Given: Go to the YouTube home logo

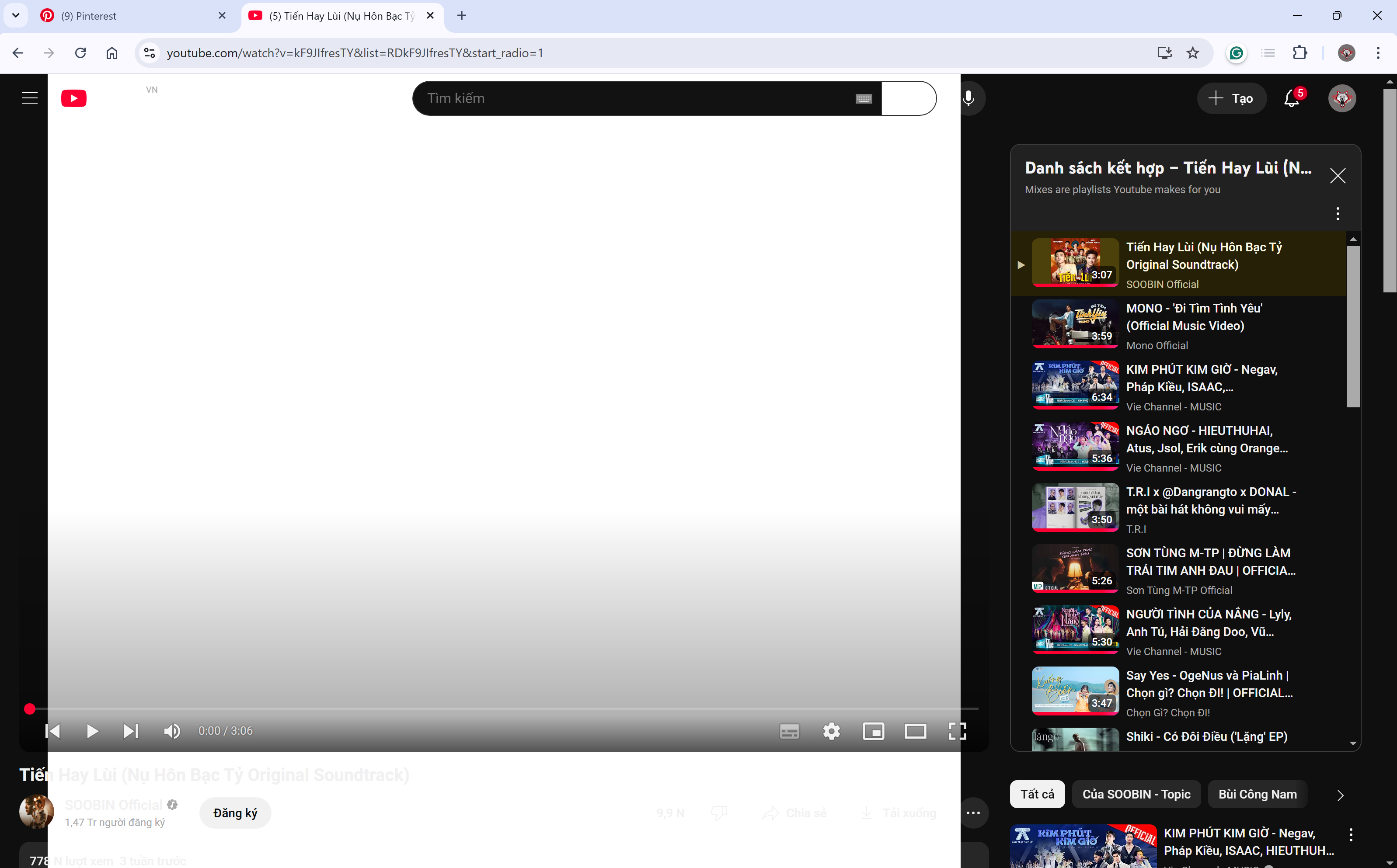Looking at the screenshot, I should pyautogui.click(x=73, y=98).
